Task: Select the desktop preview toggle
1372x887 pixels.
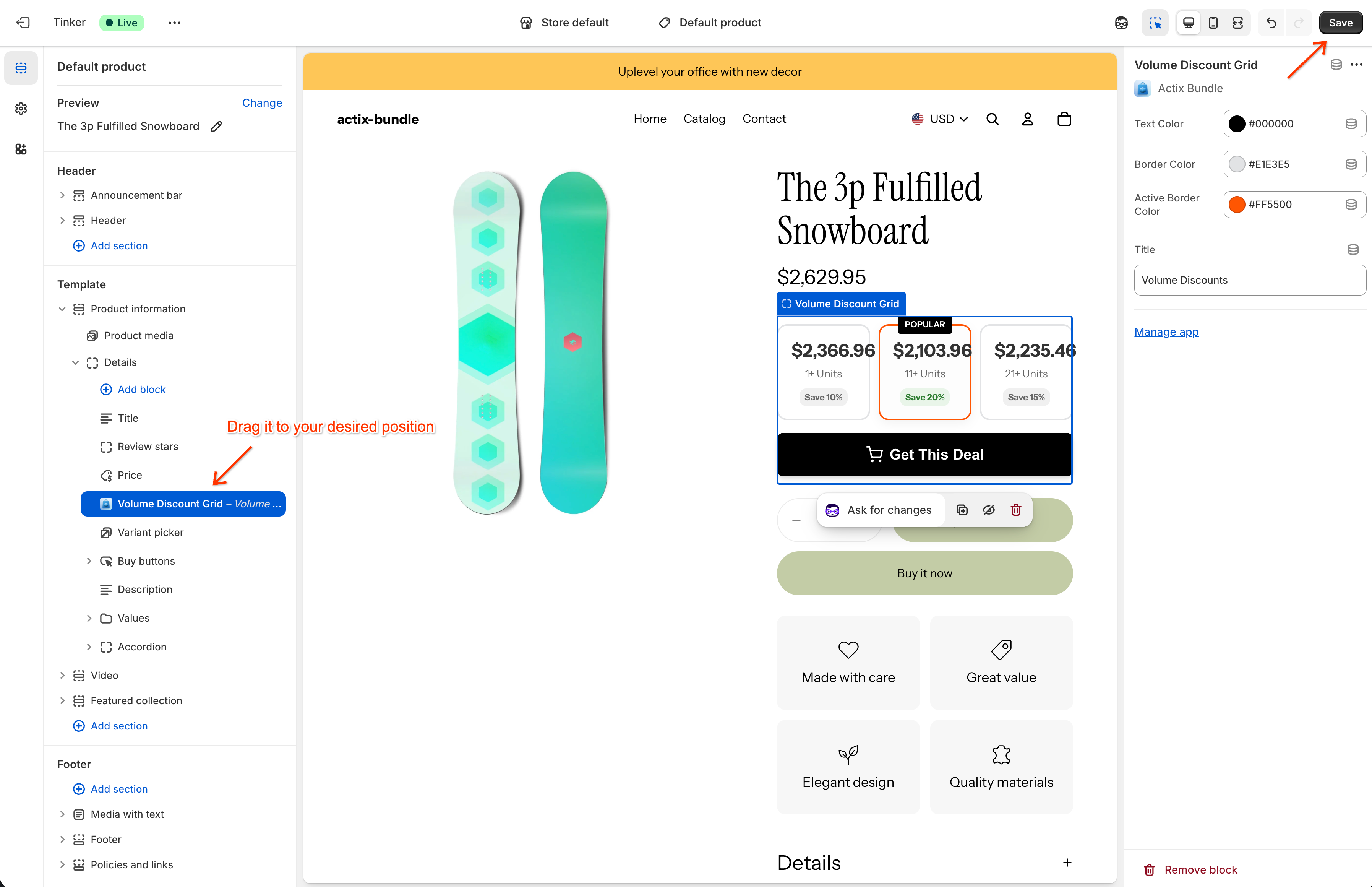Action: point(1188,23)
